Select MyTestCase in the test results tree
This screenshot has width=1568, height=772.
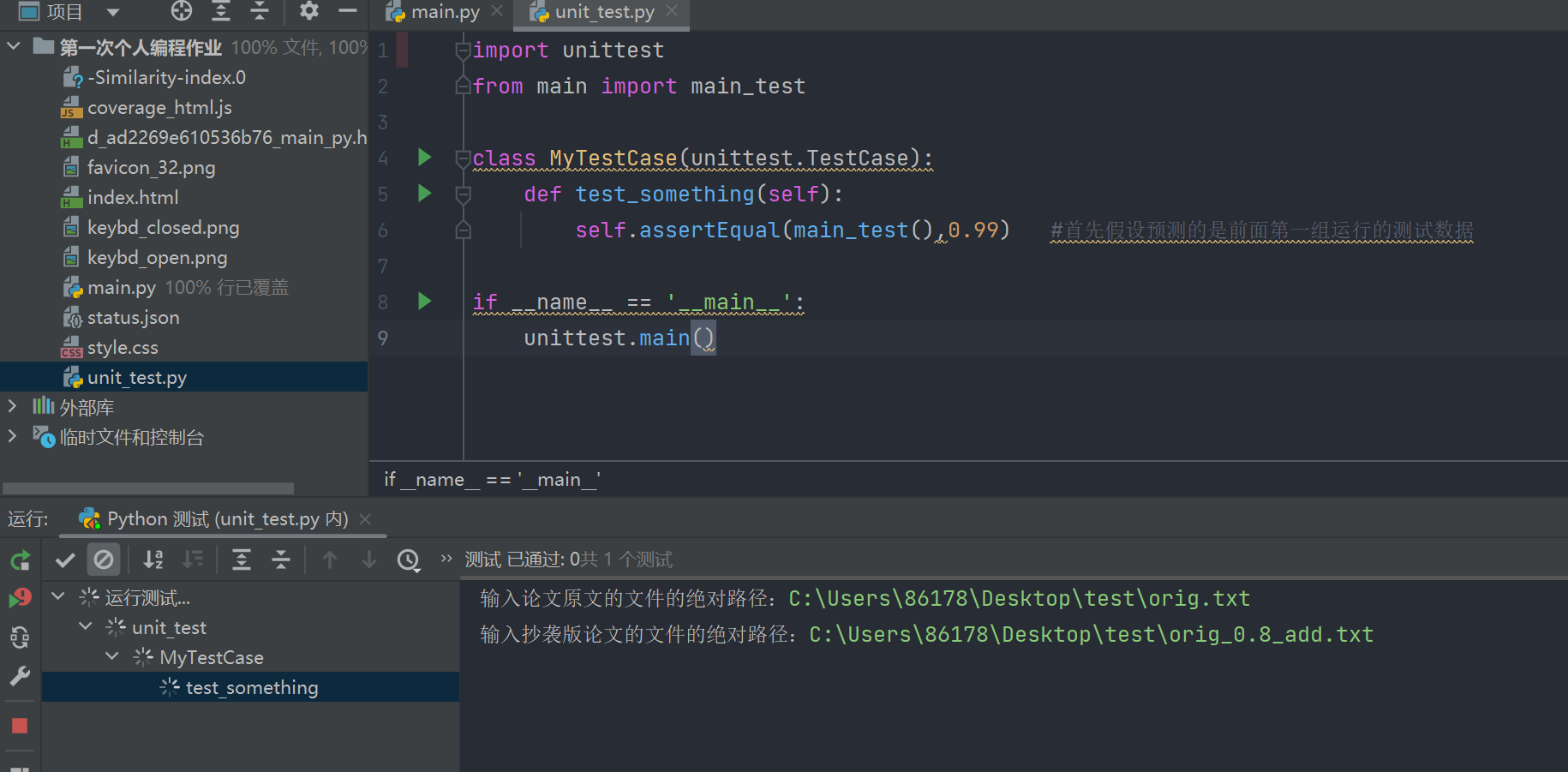212,657
